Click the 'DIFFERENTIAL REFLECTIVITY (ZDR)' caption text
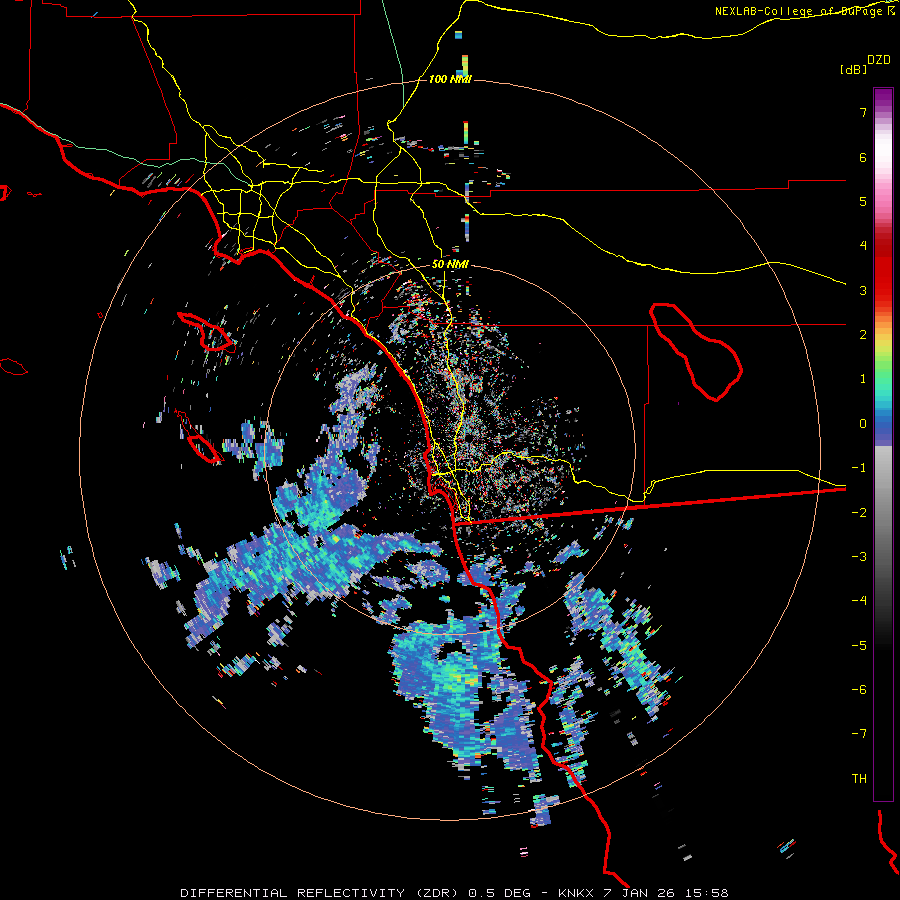 pyautogui.click(x=319, y=893)
